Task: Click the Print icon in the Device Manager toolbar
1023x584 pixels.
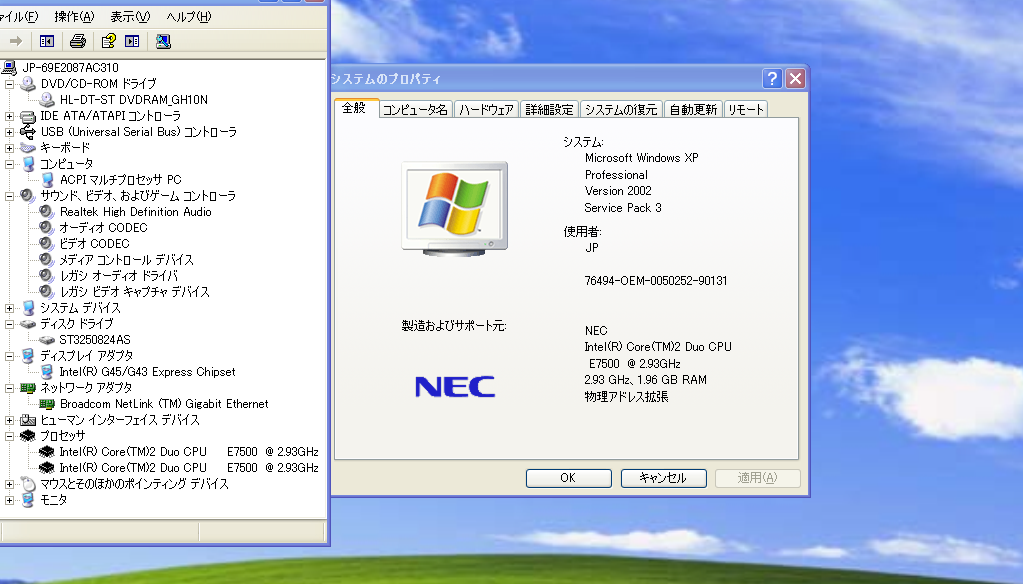Action: pyautogui.click(x=77, y=41)
